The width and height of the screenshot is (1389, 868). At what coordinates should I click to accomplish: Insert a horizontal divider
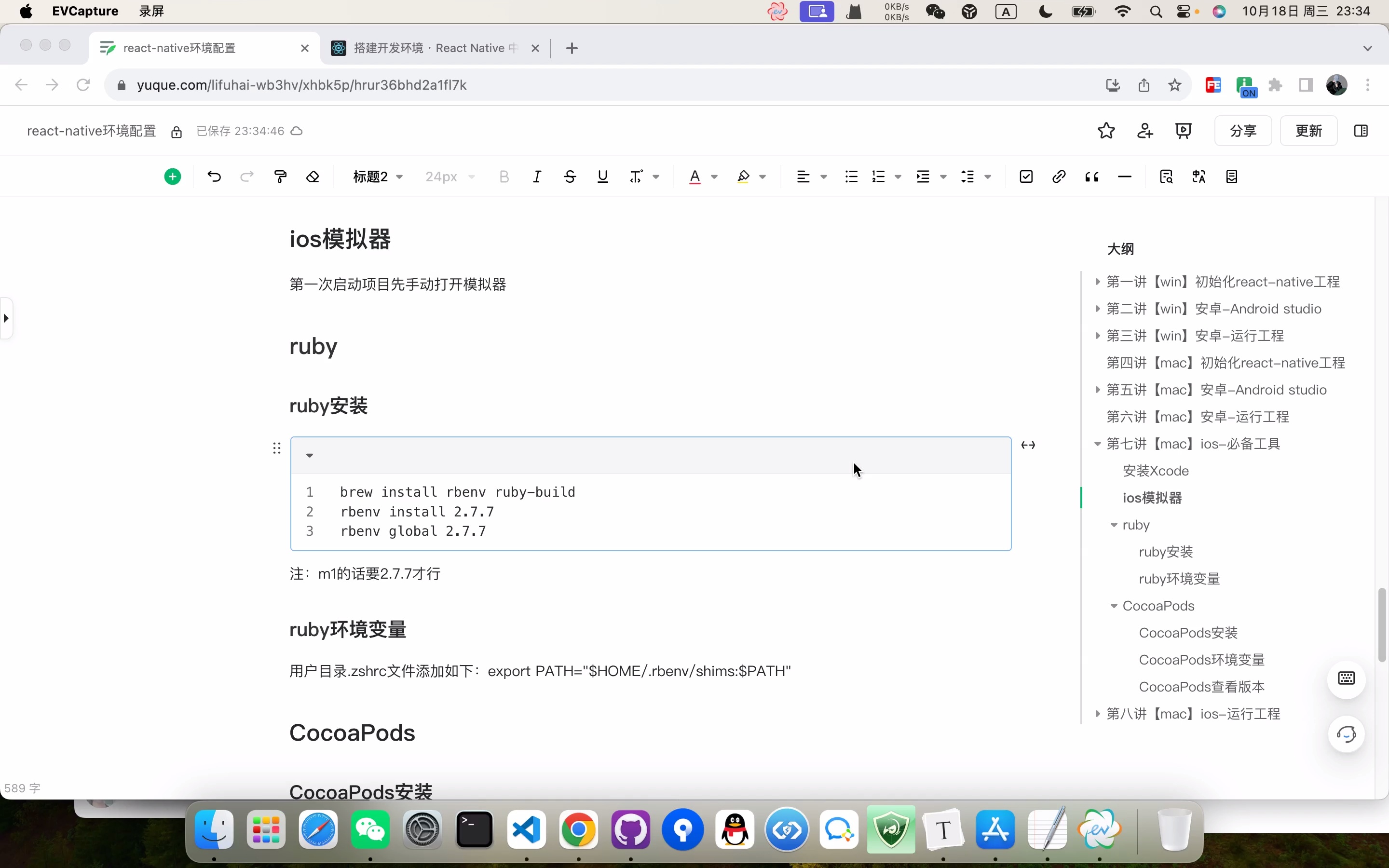[x=1124, y=176]
